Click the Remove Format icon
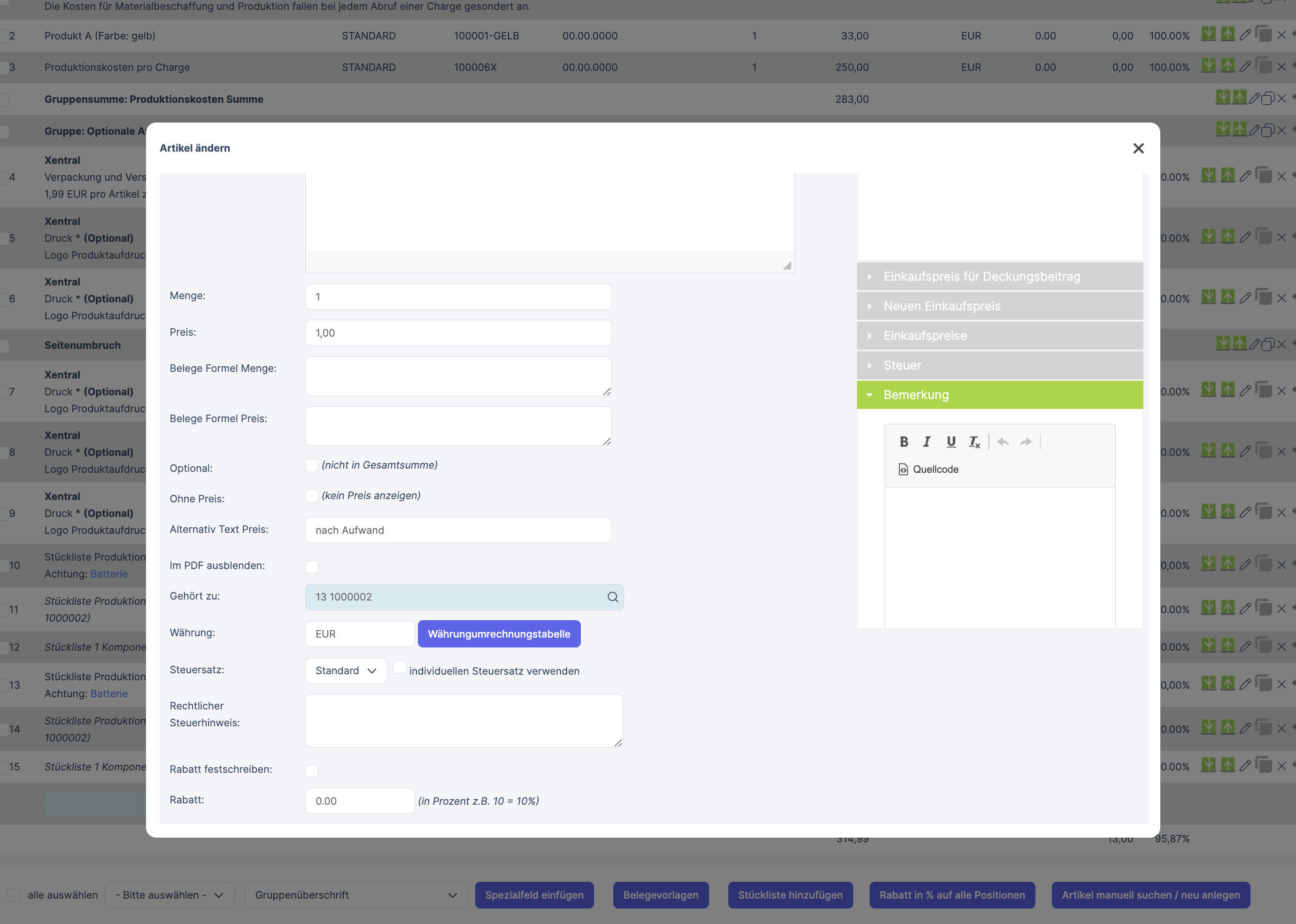 tap(974, 441)
